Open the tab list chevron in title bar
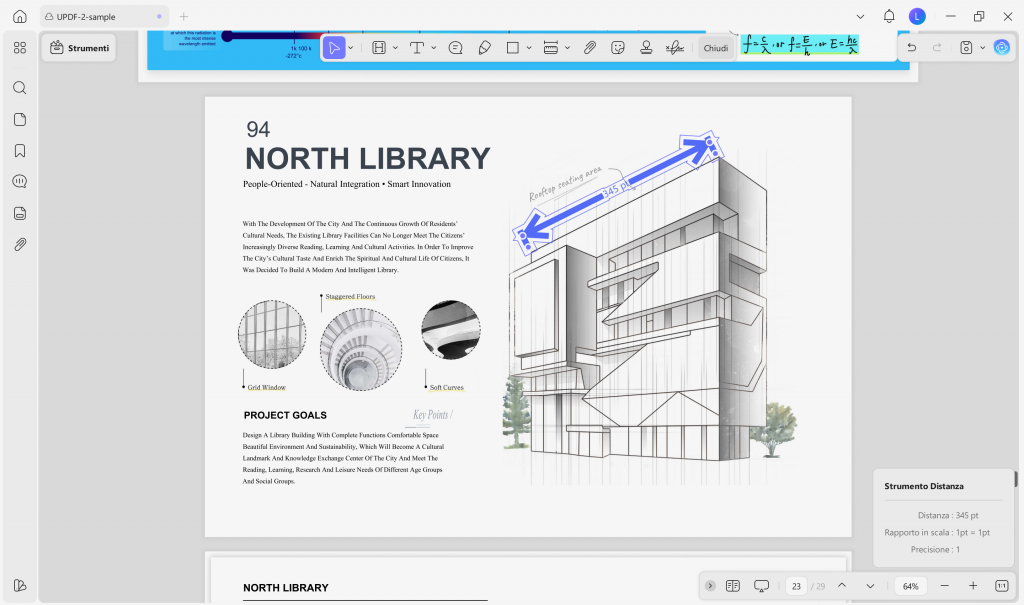The height and width of the screenshot is (605, 1024). coord(860,16)
